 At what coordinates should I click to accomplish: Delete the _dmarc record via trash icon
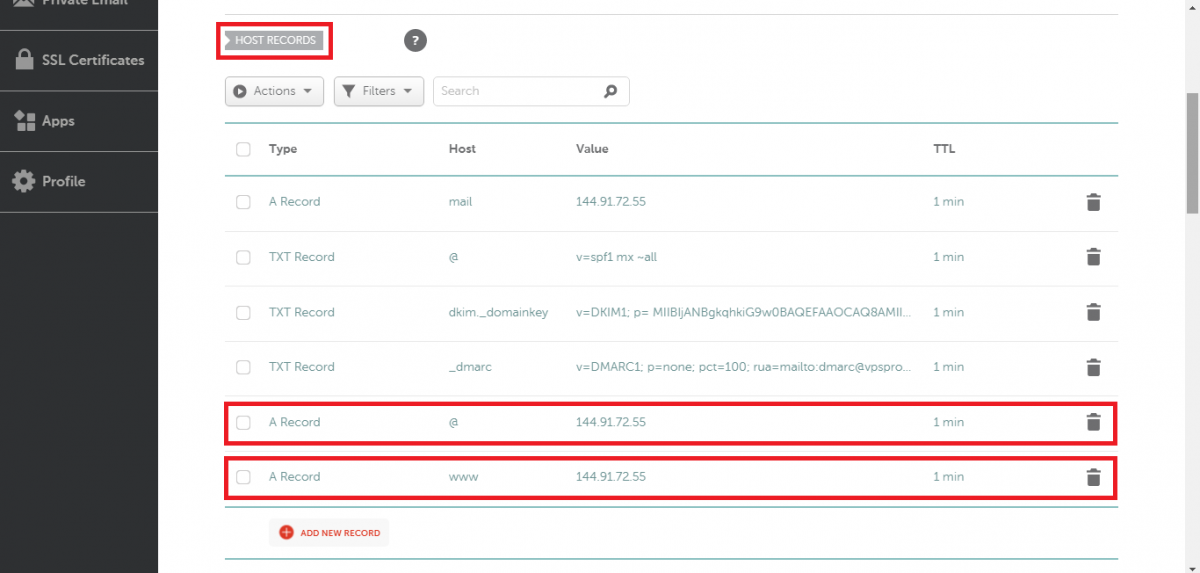click(1093, 367)
